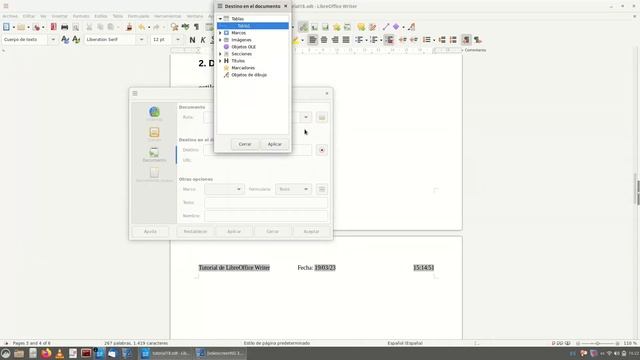The image size is (640, 360).
Task: Open the Formulario dropdown in hyperlink dialog
Action: coord(293,189)
